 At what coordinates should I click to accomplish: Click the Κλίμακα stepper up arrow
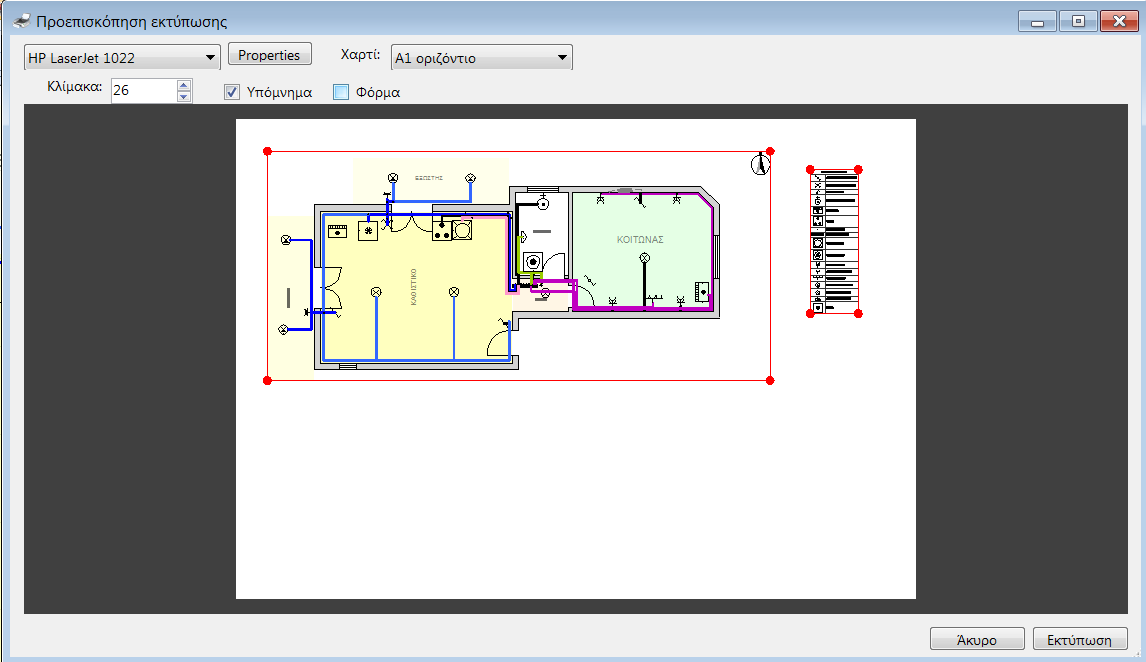tap(183, 84)
